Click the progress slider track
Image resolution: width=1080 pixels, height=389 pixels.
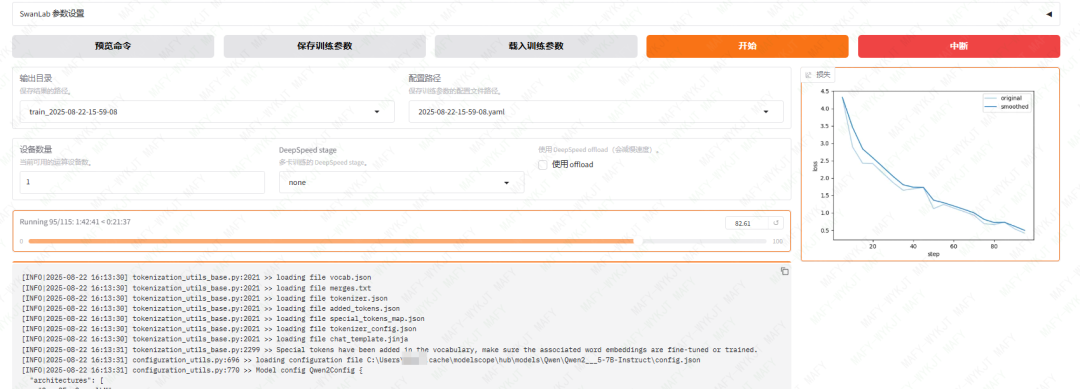[x=397, y=241]
